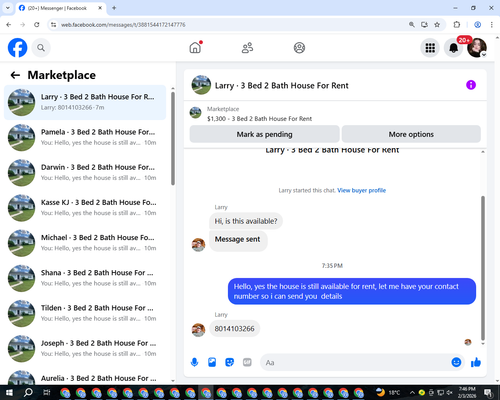Click Mark as pending button
Image resolution: width=500 pixels, height=400 pixels.
point(264,134)
